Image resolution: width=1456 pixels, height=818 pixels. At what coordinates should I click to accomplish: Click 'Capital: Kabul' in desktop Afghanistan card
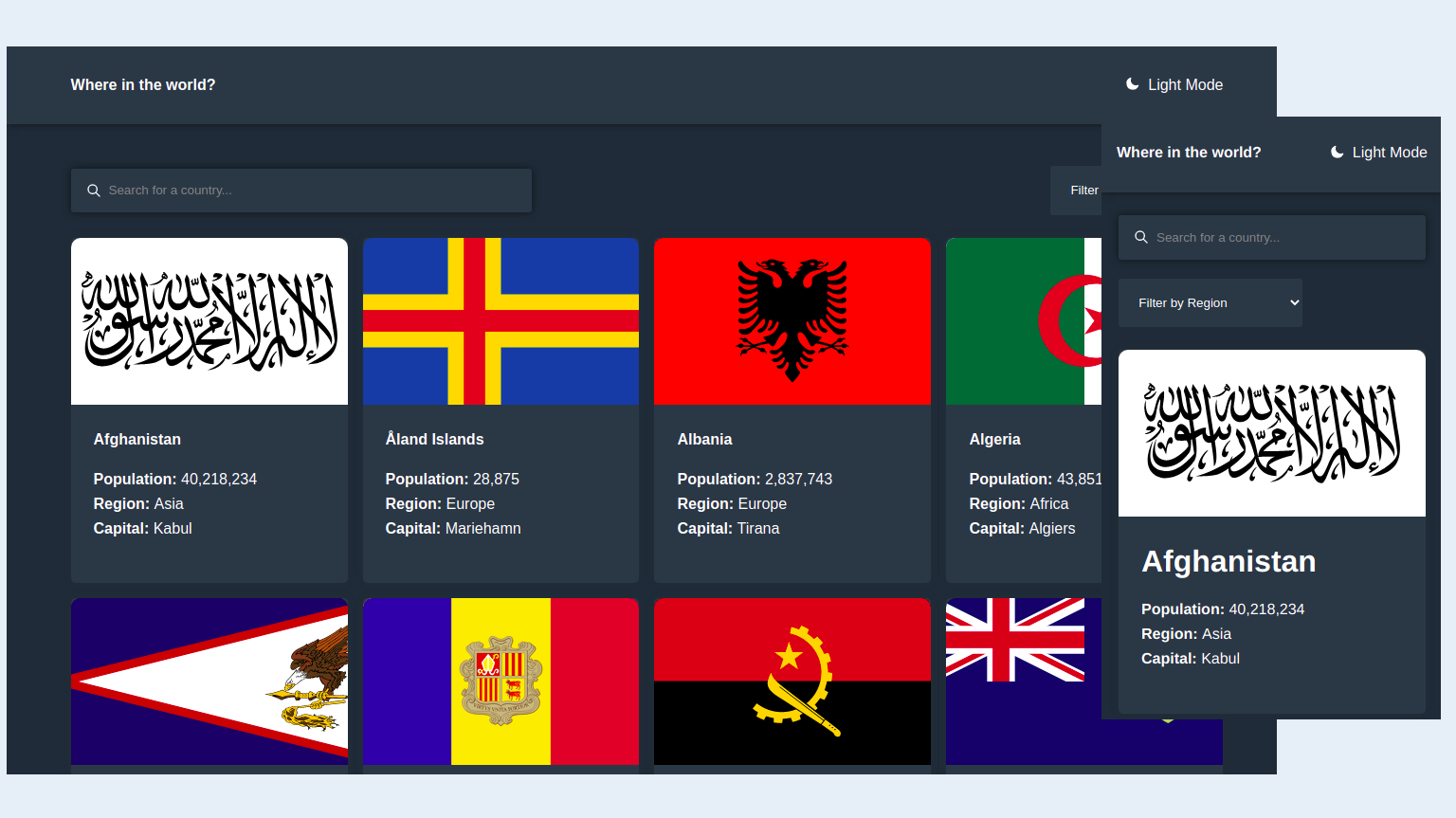point(143,529)
